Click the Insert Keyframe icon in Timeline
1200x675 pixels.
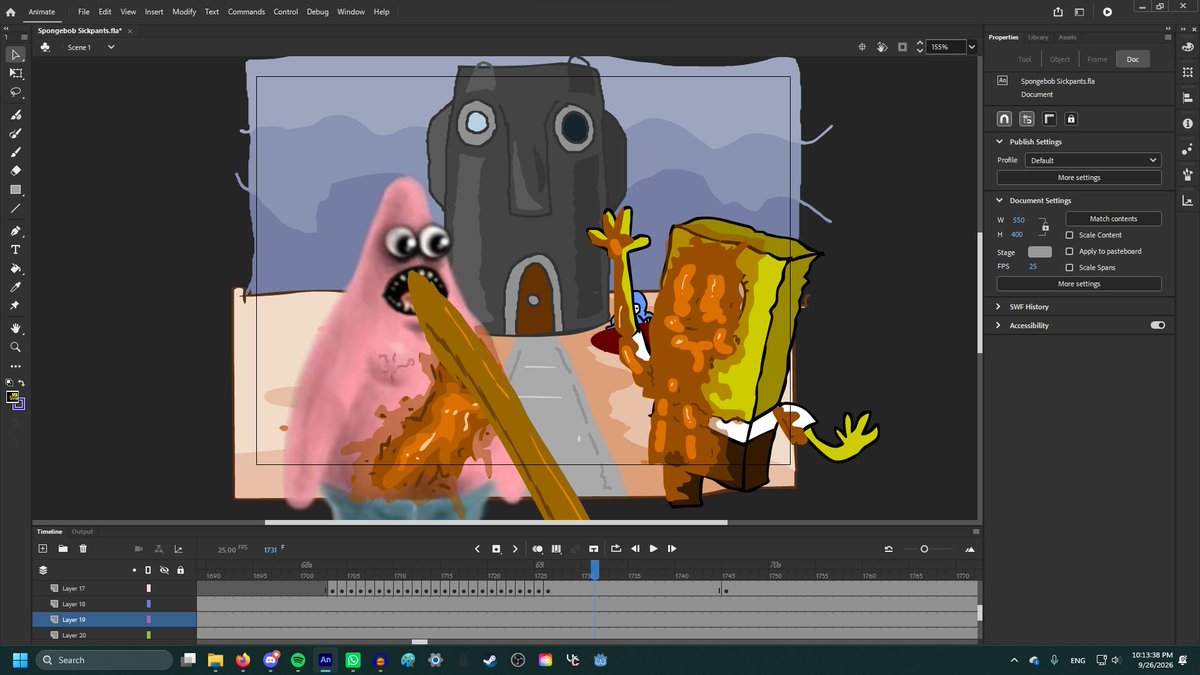[x=496, y=549]
